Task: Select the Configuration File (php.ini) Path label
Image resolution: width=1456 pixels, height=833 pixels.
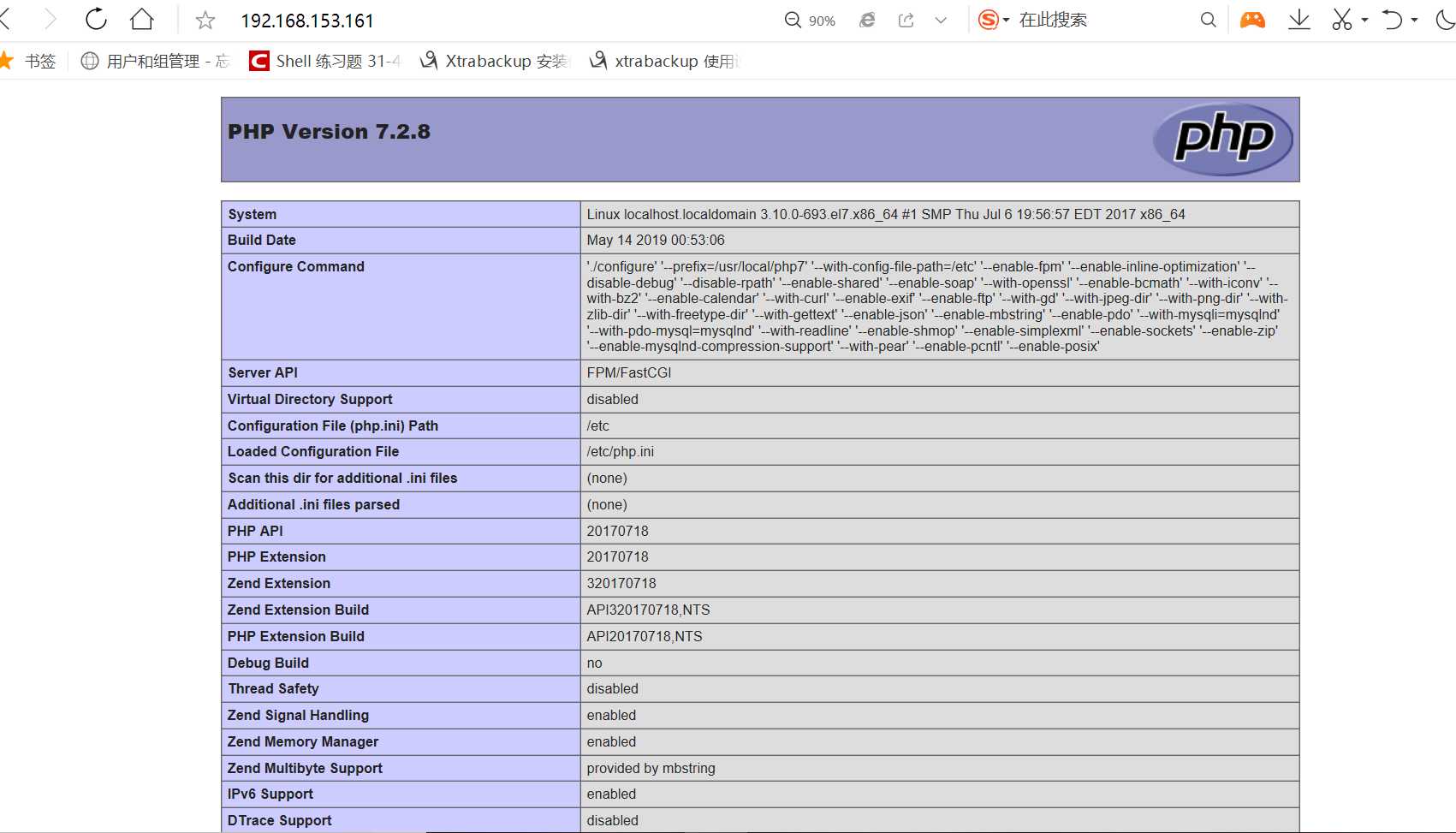Action: (333, 425)
